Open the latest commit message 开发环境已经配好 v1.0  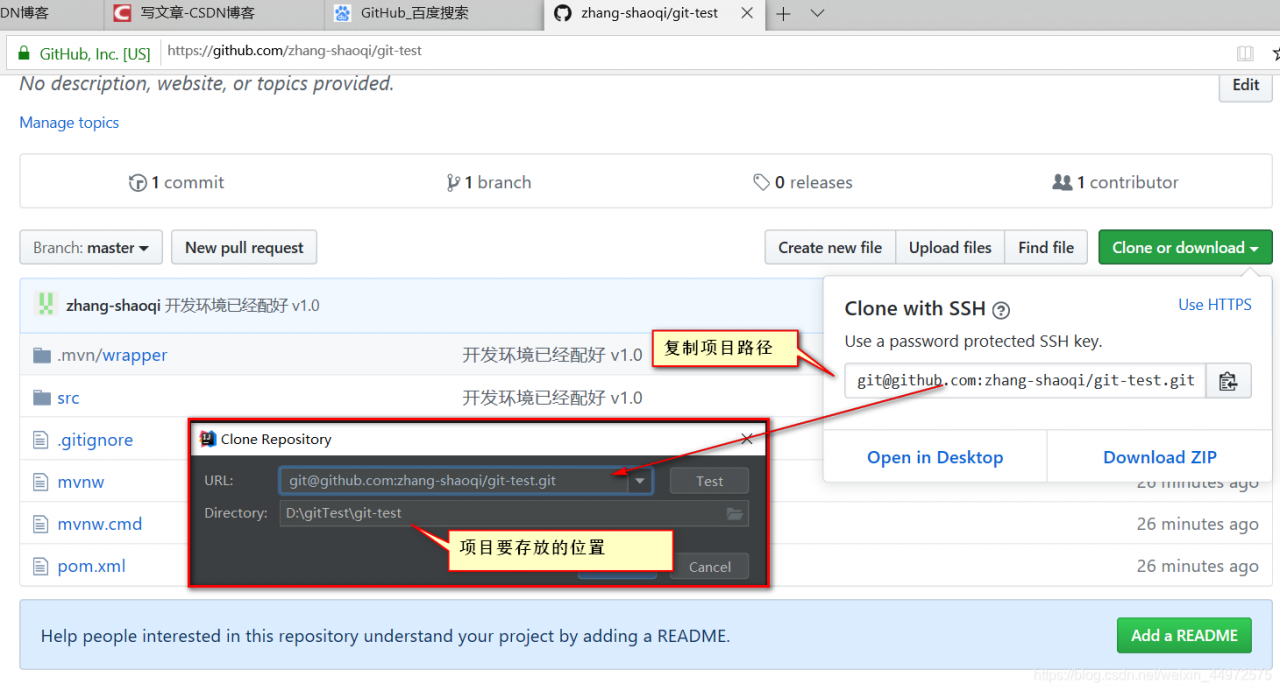tap(242, 305)
